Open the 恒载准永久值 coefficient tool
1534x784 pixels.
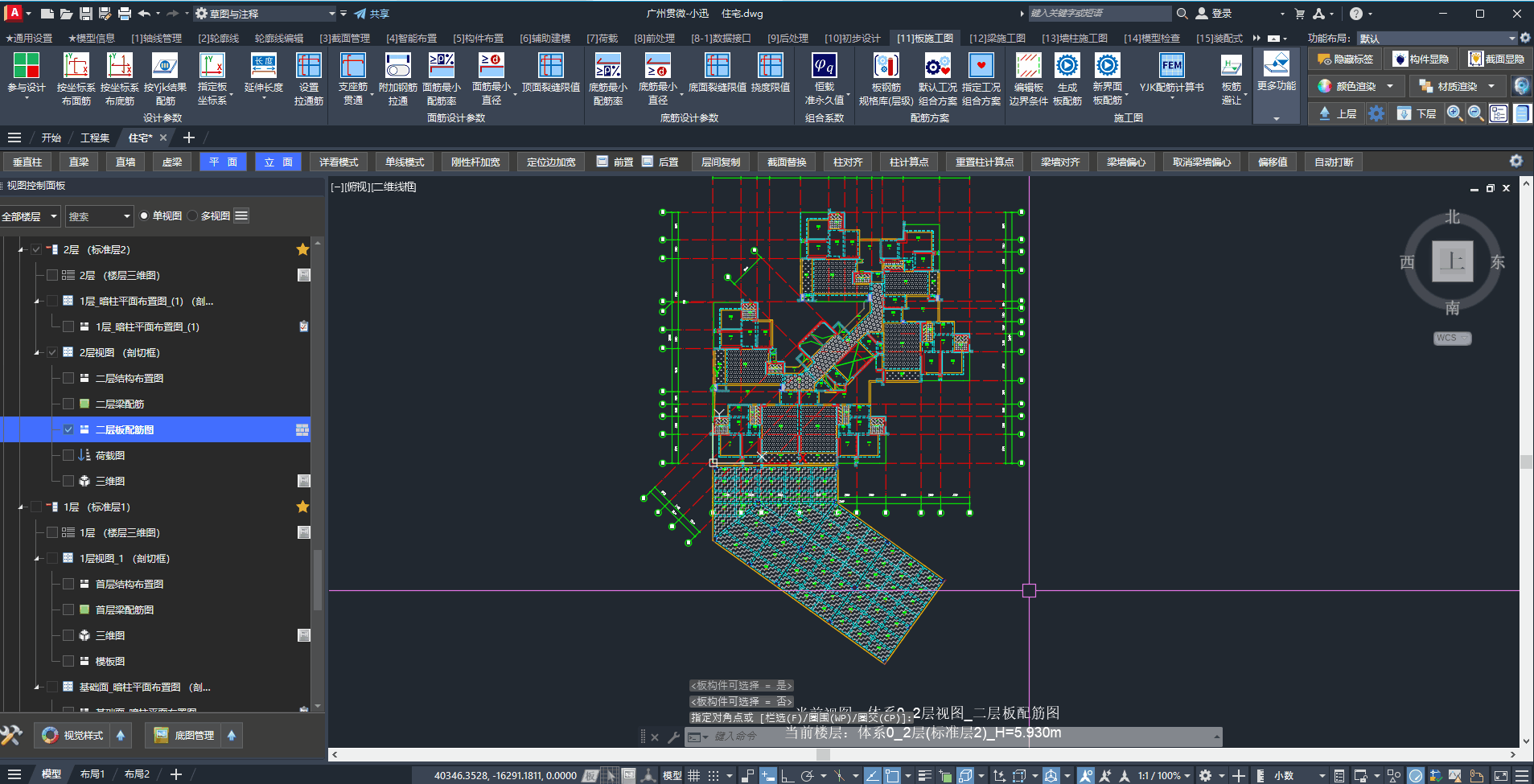(824, 67)
